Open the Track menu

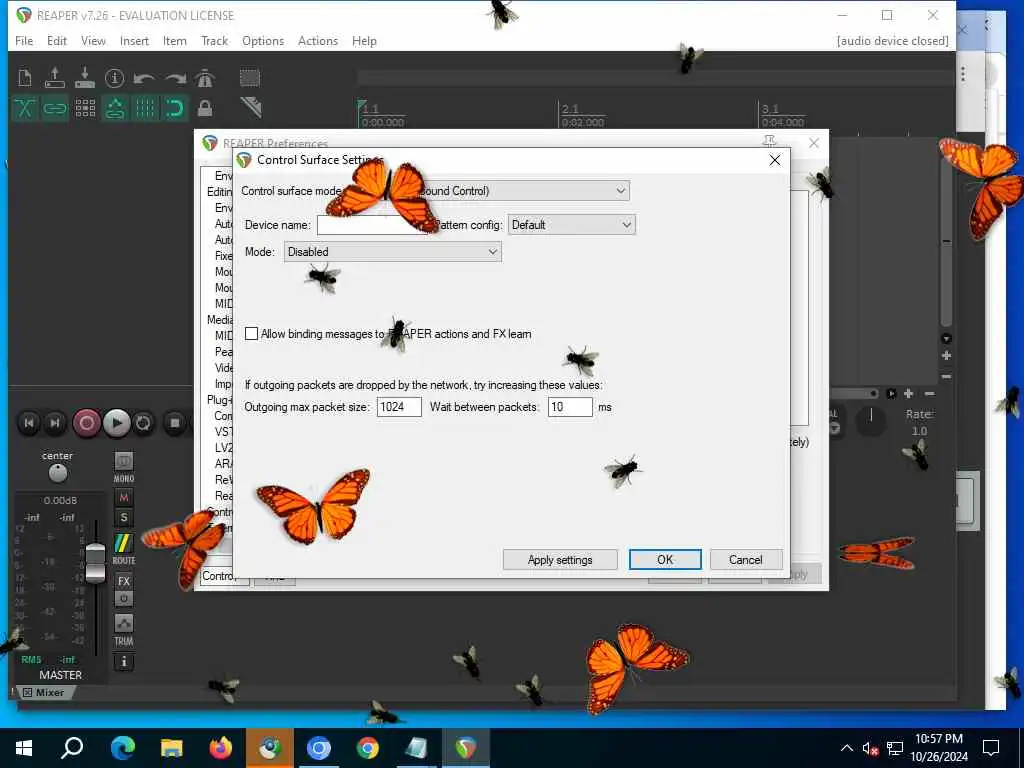click(x=214, y=40)
